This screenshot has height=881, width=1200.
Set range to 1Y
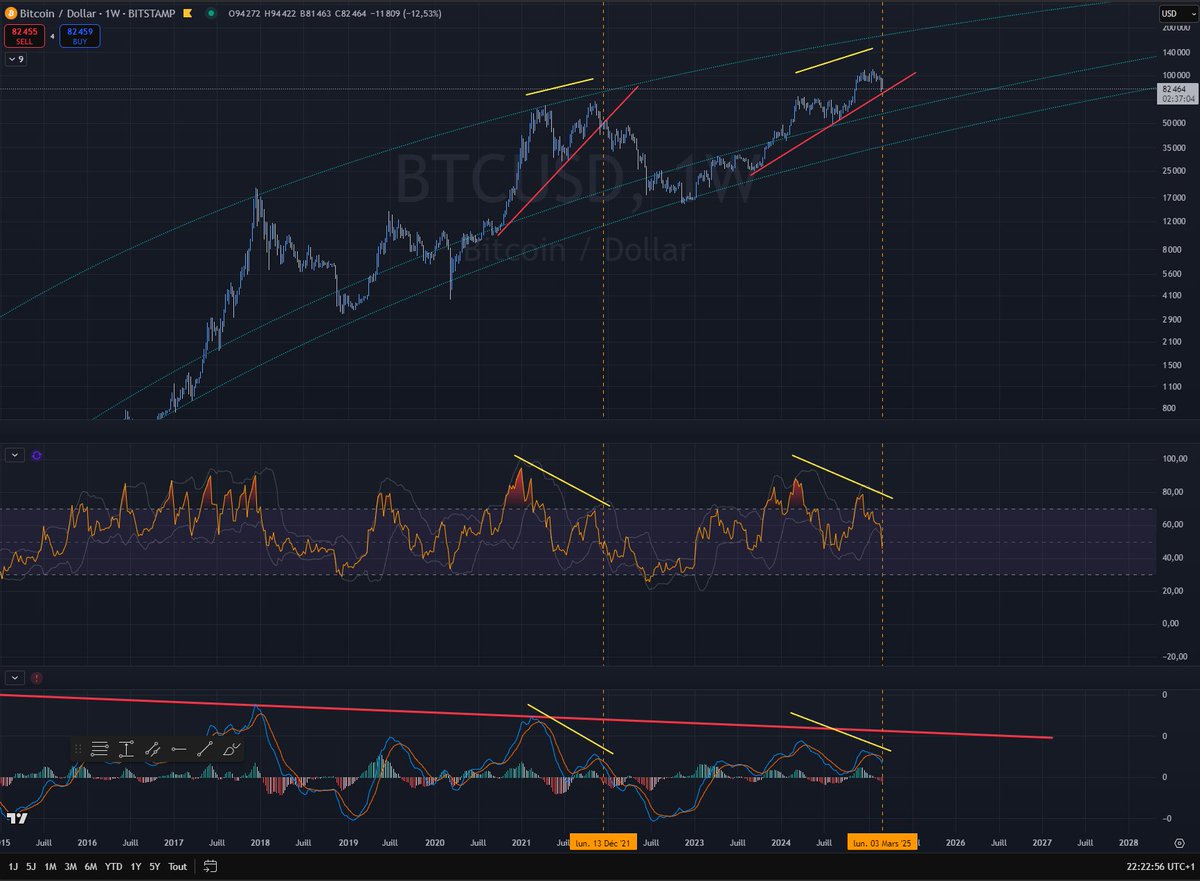click(135, 866)
